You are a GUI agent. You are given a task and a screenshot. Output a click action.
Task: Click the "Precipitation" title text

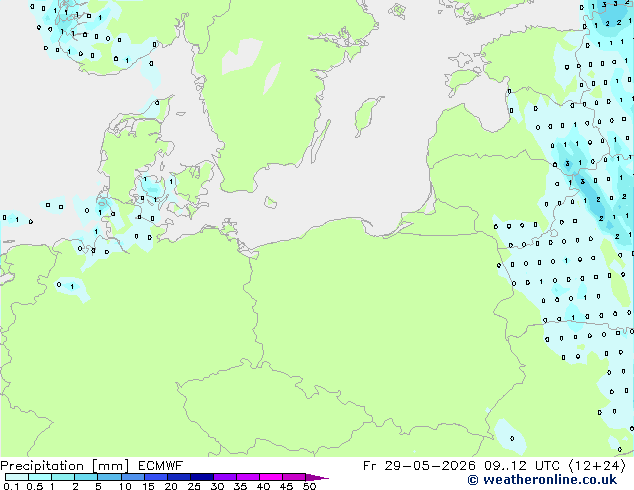42,466
